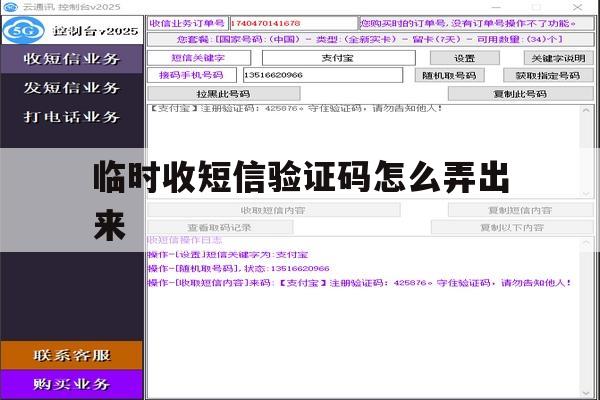Open 关键字说明 button

(558, 58)
